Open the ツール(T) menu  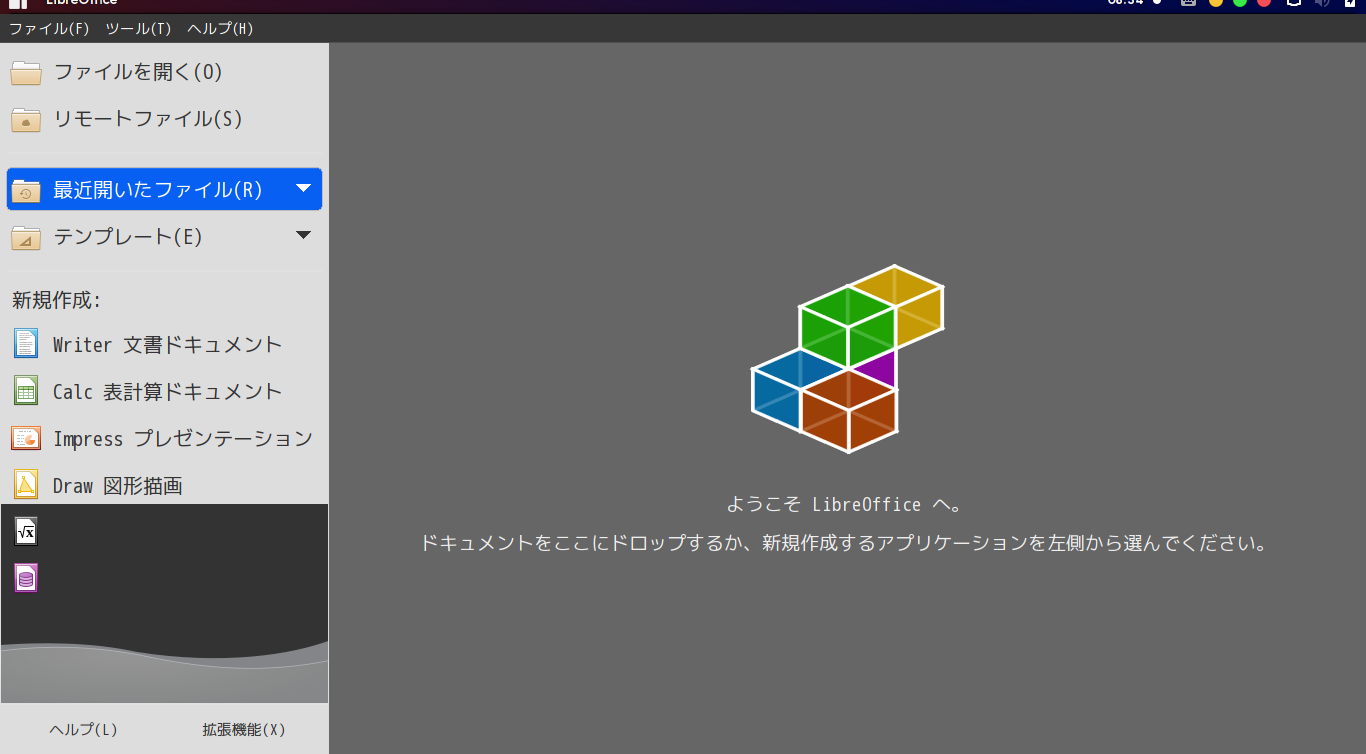tap(138, 29)
